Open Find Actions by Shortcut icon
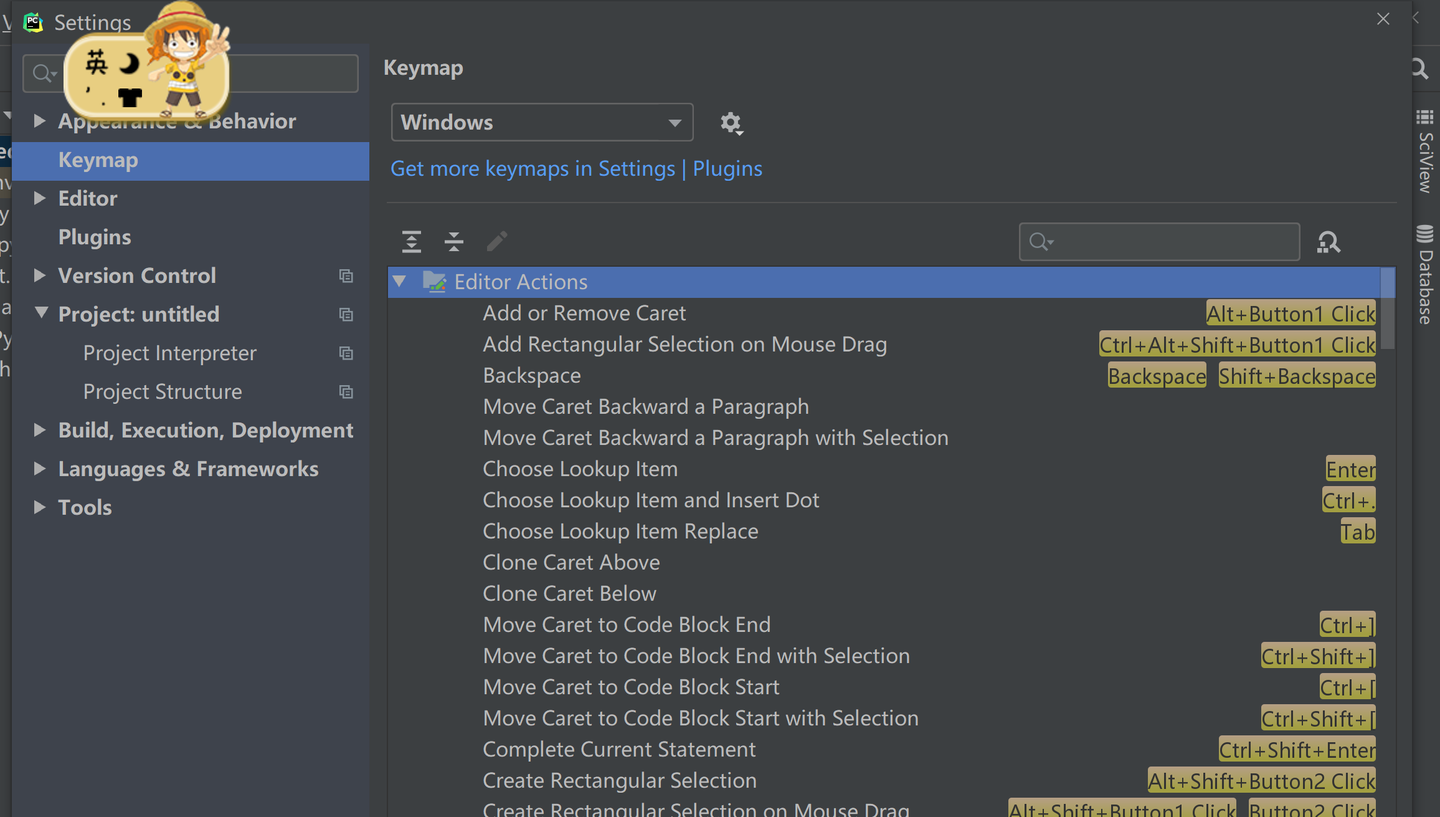The image size is (1440, 817). click(1328, 242)
